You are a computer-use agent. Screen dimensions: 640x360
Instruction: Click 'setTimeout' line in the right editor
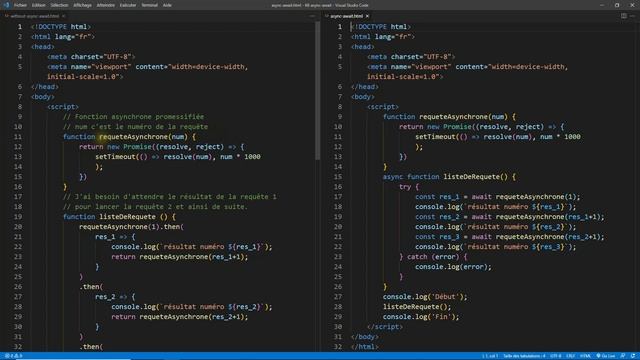(x=498, y=137)
